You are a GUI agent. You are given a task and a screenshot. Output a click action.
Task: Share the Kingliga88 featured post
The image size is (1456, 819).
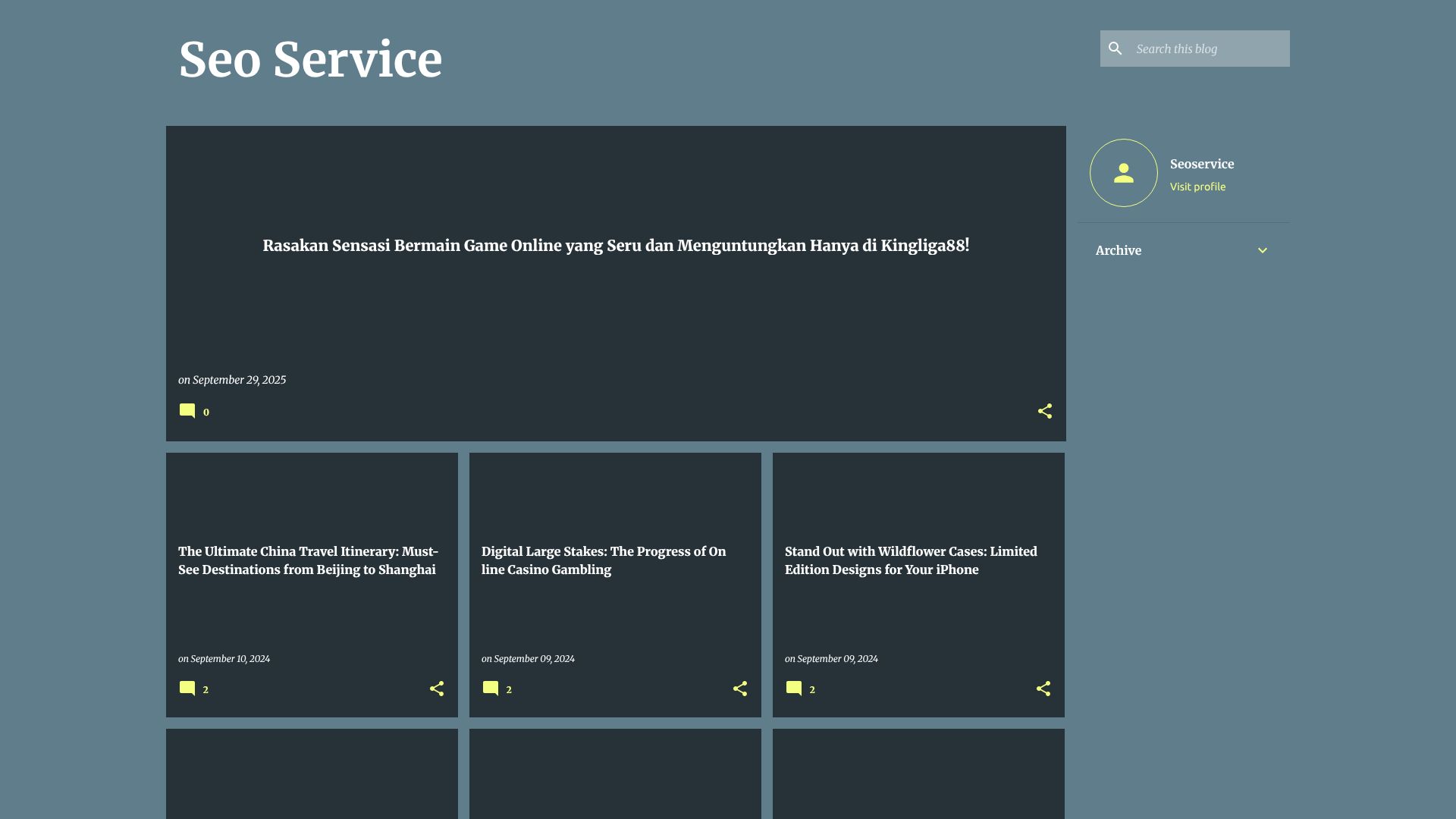pos(1045,411)
